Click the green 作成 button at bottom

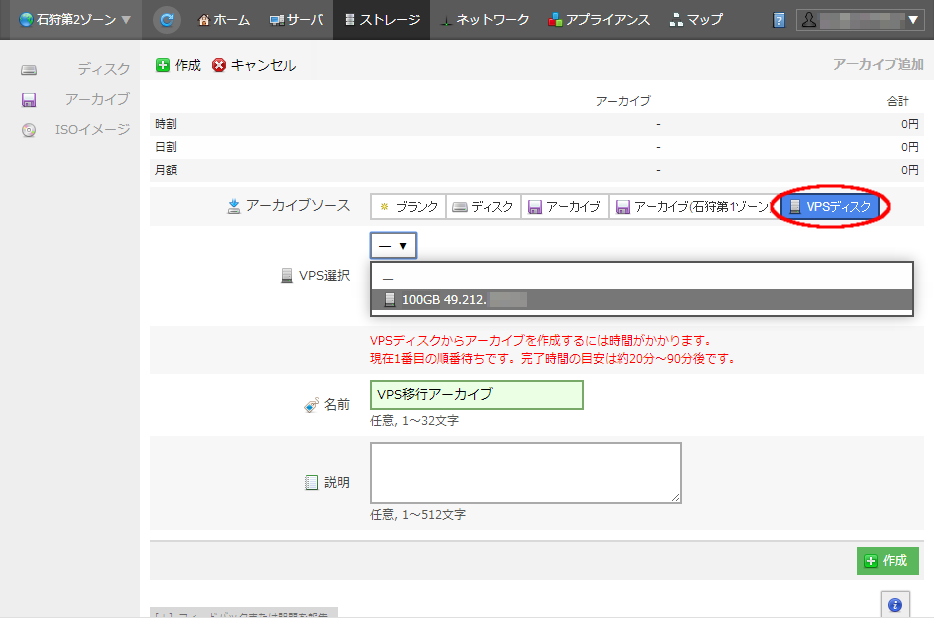coord(887,561)
